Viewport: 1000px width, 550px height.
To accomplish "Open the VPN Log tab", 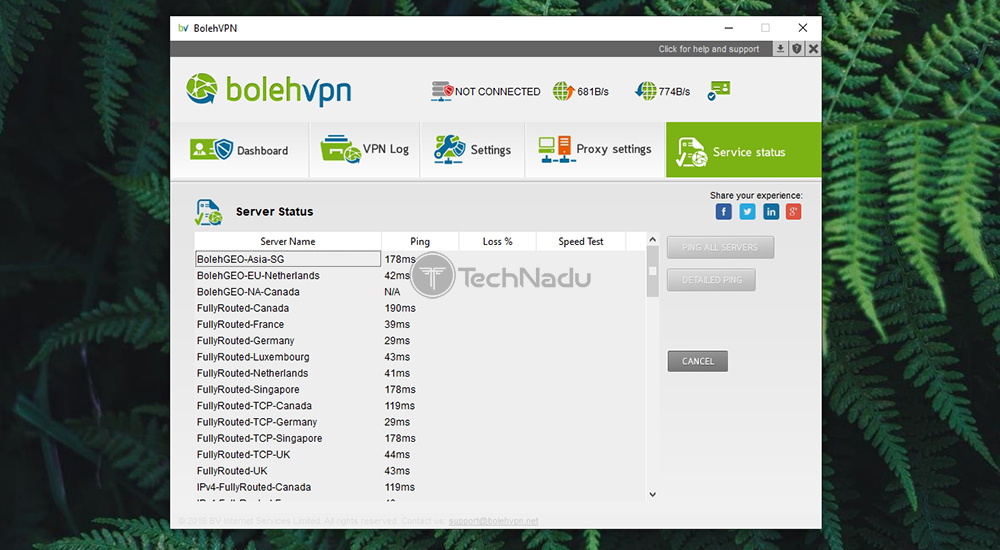I will click(x=365, y=150).
